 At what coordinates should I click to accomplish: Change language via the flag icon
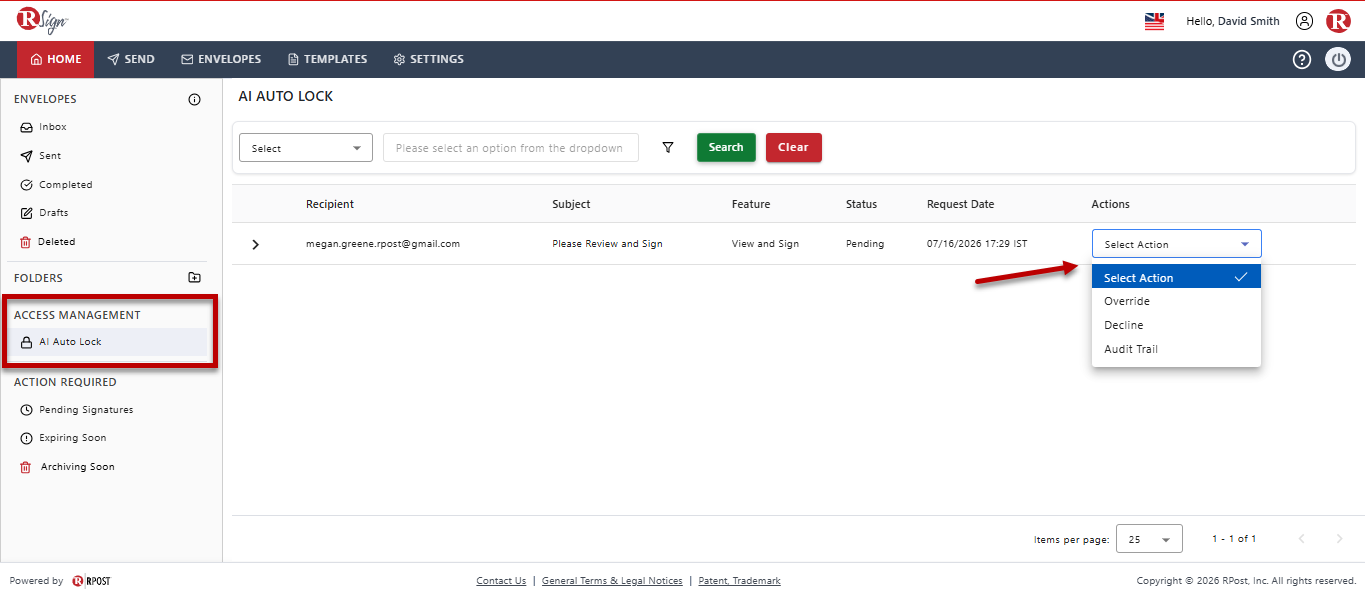coord(1154,21)
